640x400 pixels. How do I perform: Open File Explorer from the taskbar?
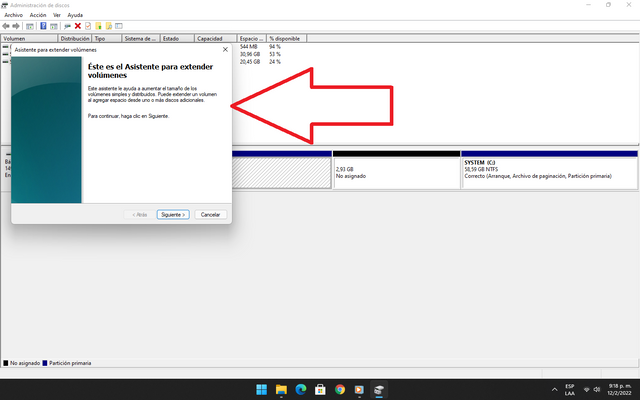coord(281,389)
